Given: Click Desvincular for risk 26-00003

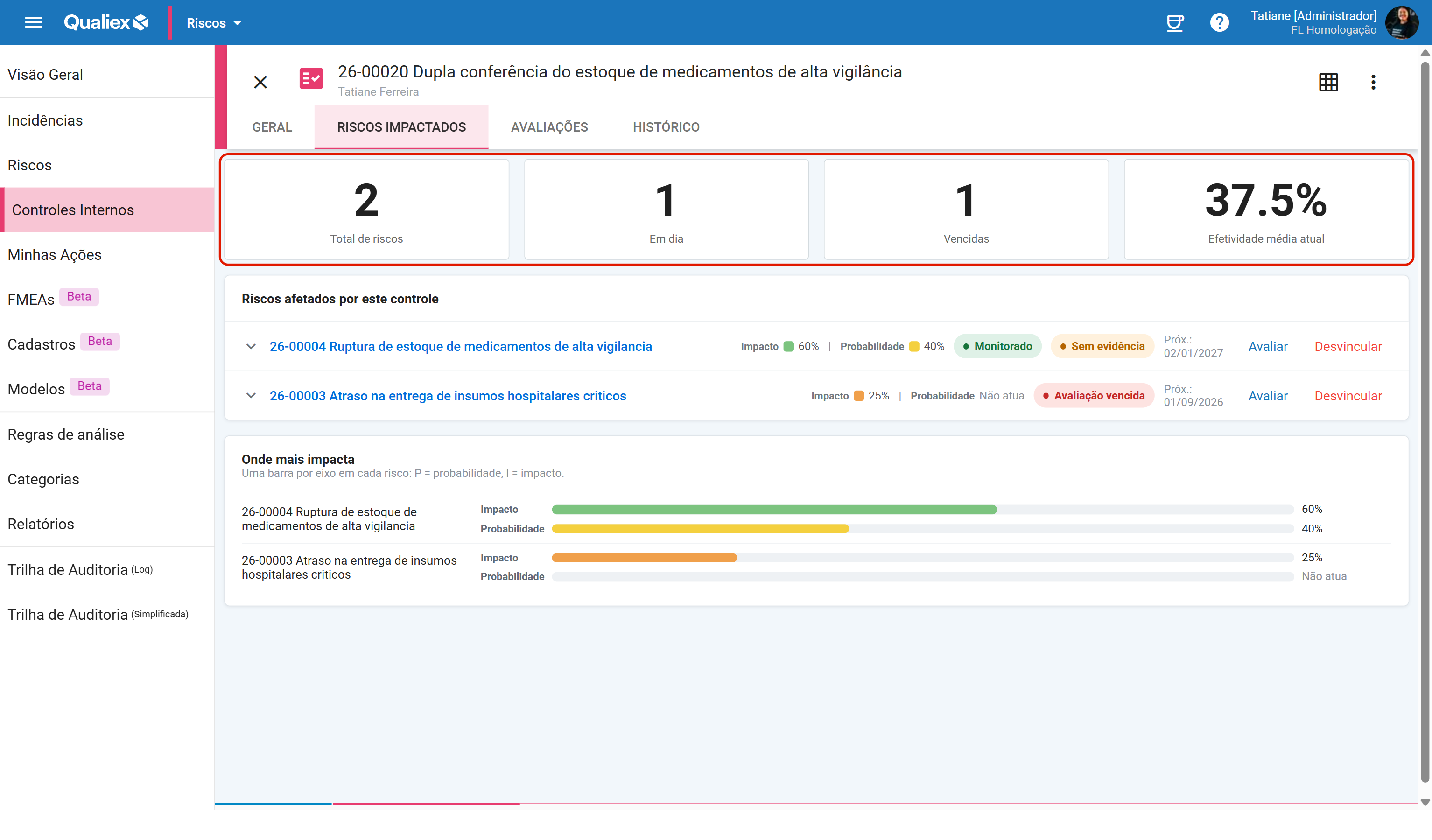Looking at the screenshot, I should [x=1348, y=396].
